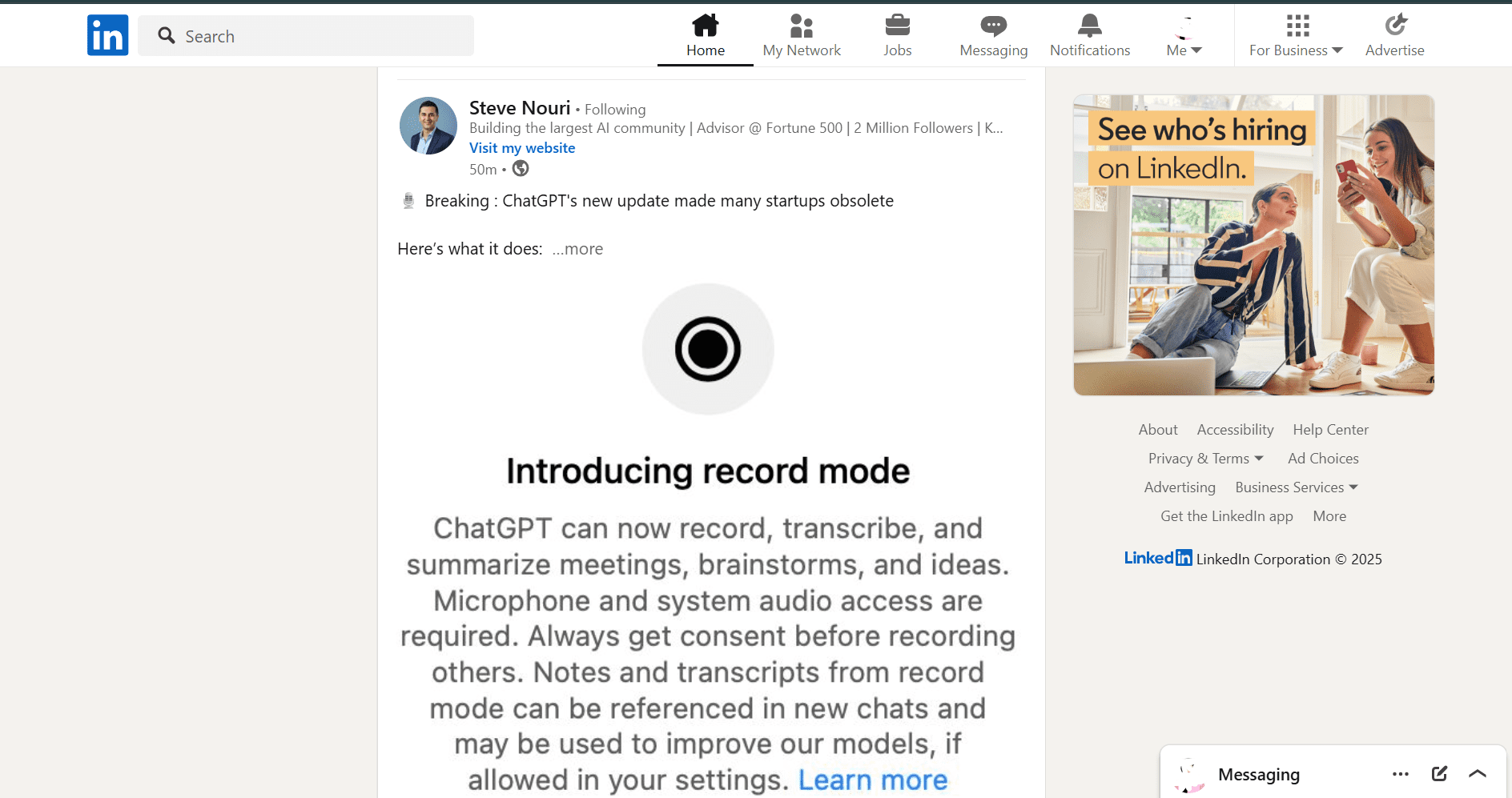Compose a new message in Messaging panel

coord(1439,773)
